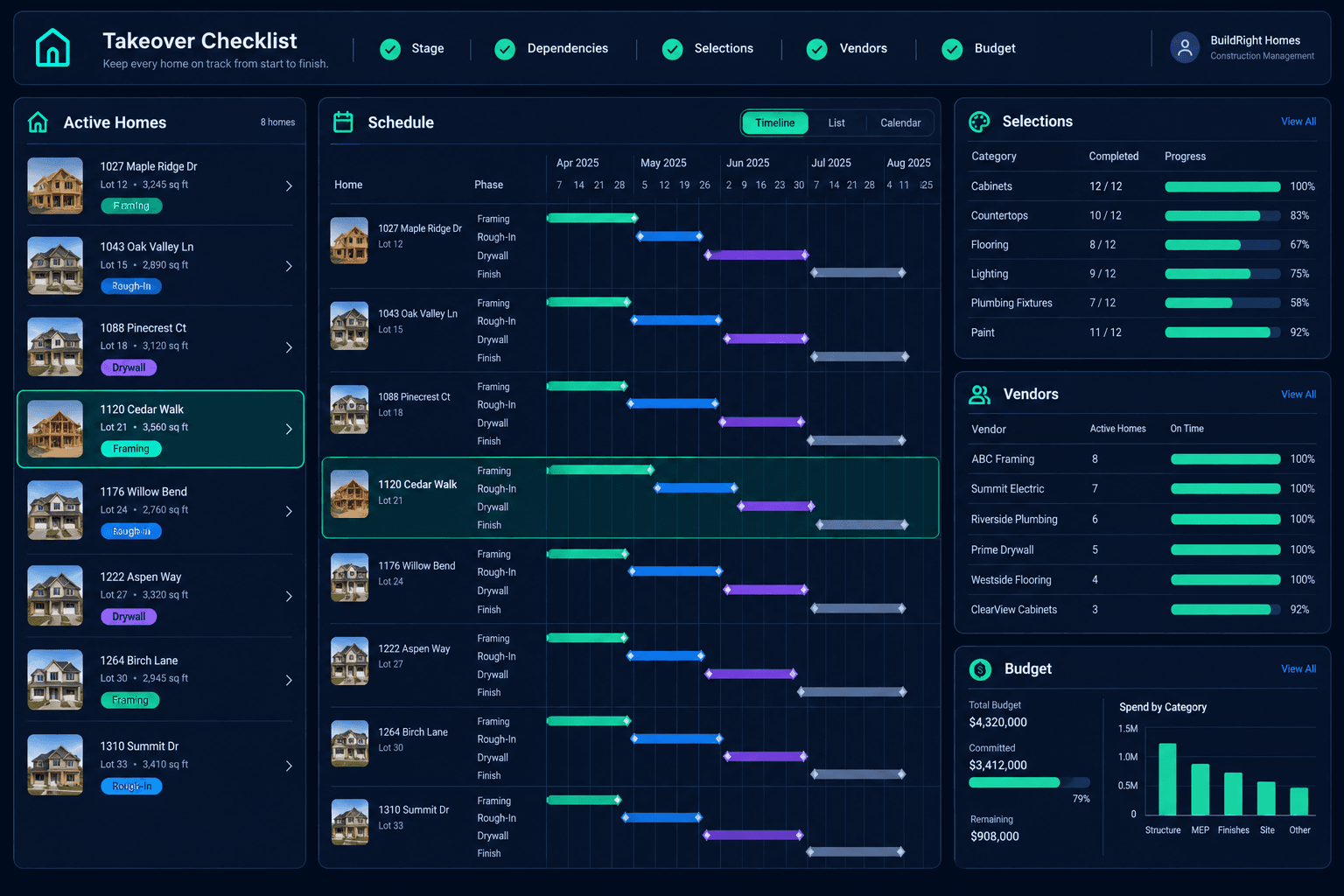Click the MEP bar in Spend by Category
The height and width of the screenshot is (896, 1344).
coord(1200,789)
